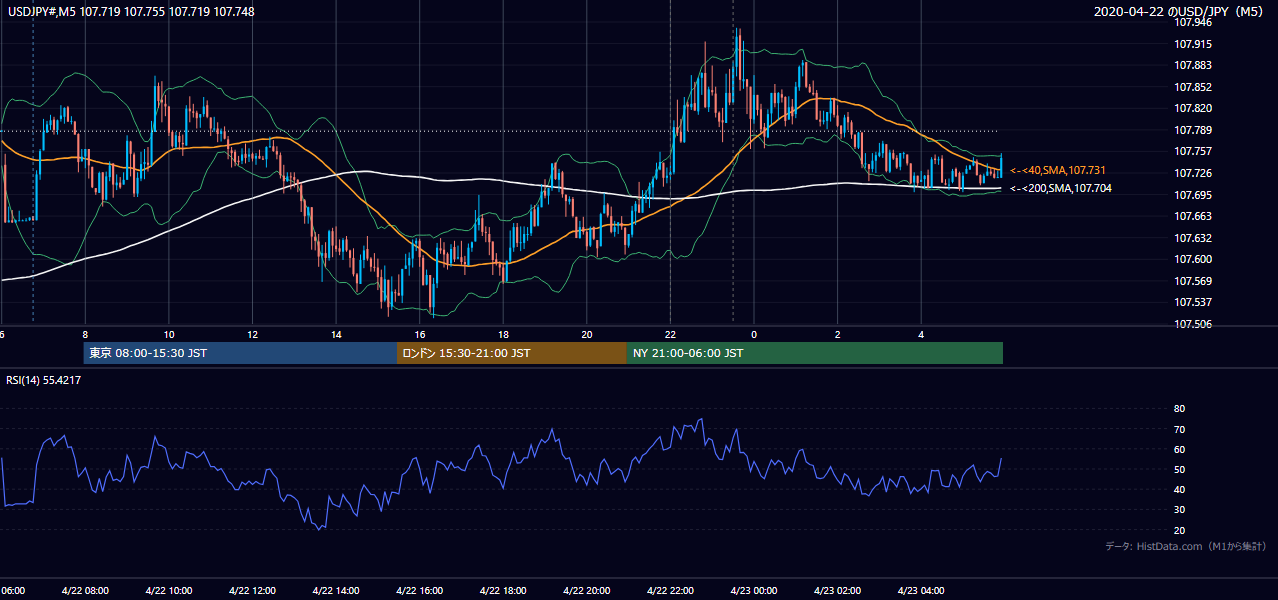Screen dimensions: 1278x600
Task: Click the 4/23 04:00 time label
Action: [x=920, y=591]
